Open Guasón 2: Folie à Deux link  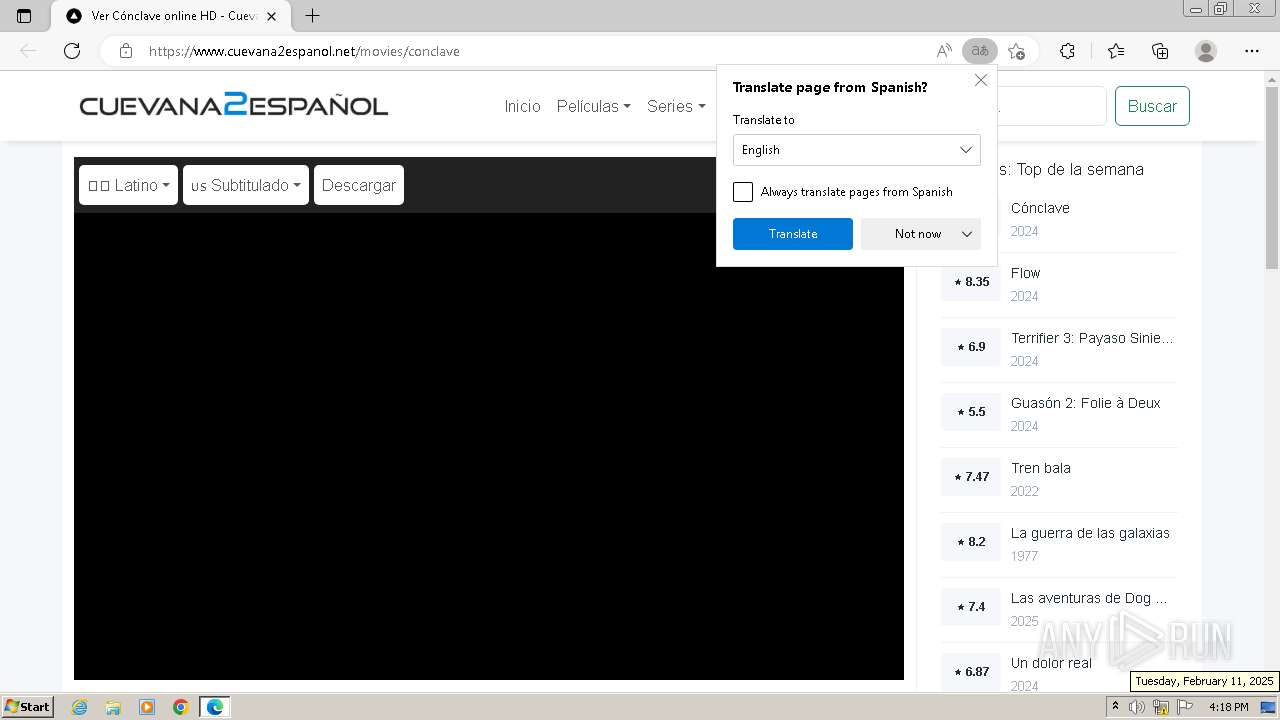point(1085,403)
